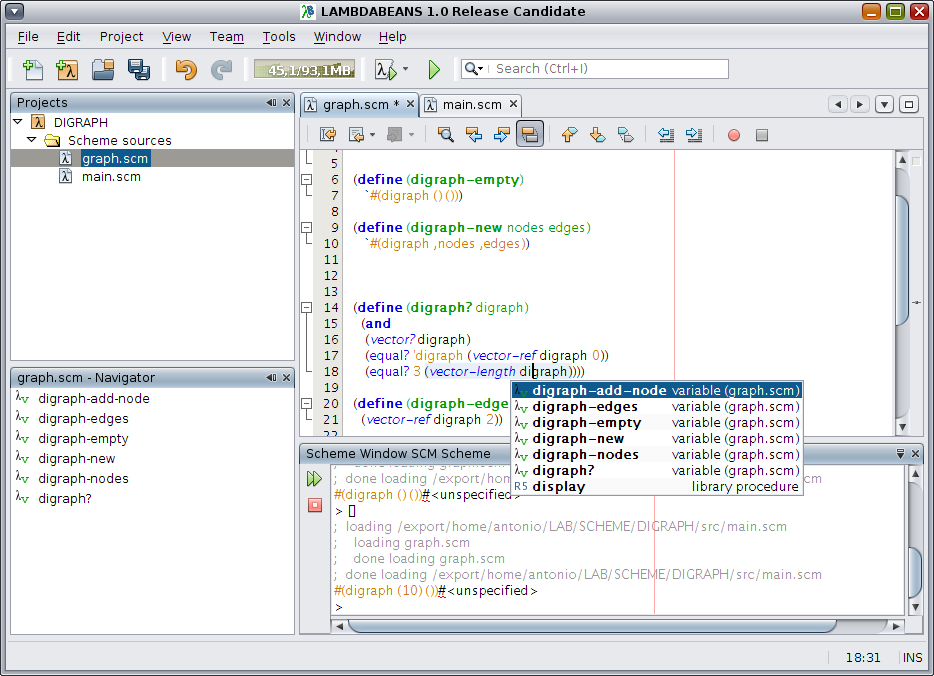934x676 pixels.
Task: Minimize the Navigator panel
Action: pyautogui.click(x=272, y=378)
